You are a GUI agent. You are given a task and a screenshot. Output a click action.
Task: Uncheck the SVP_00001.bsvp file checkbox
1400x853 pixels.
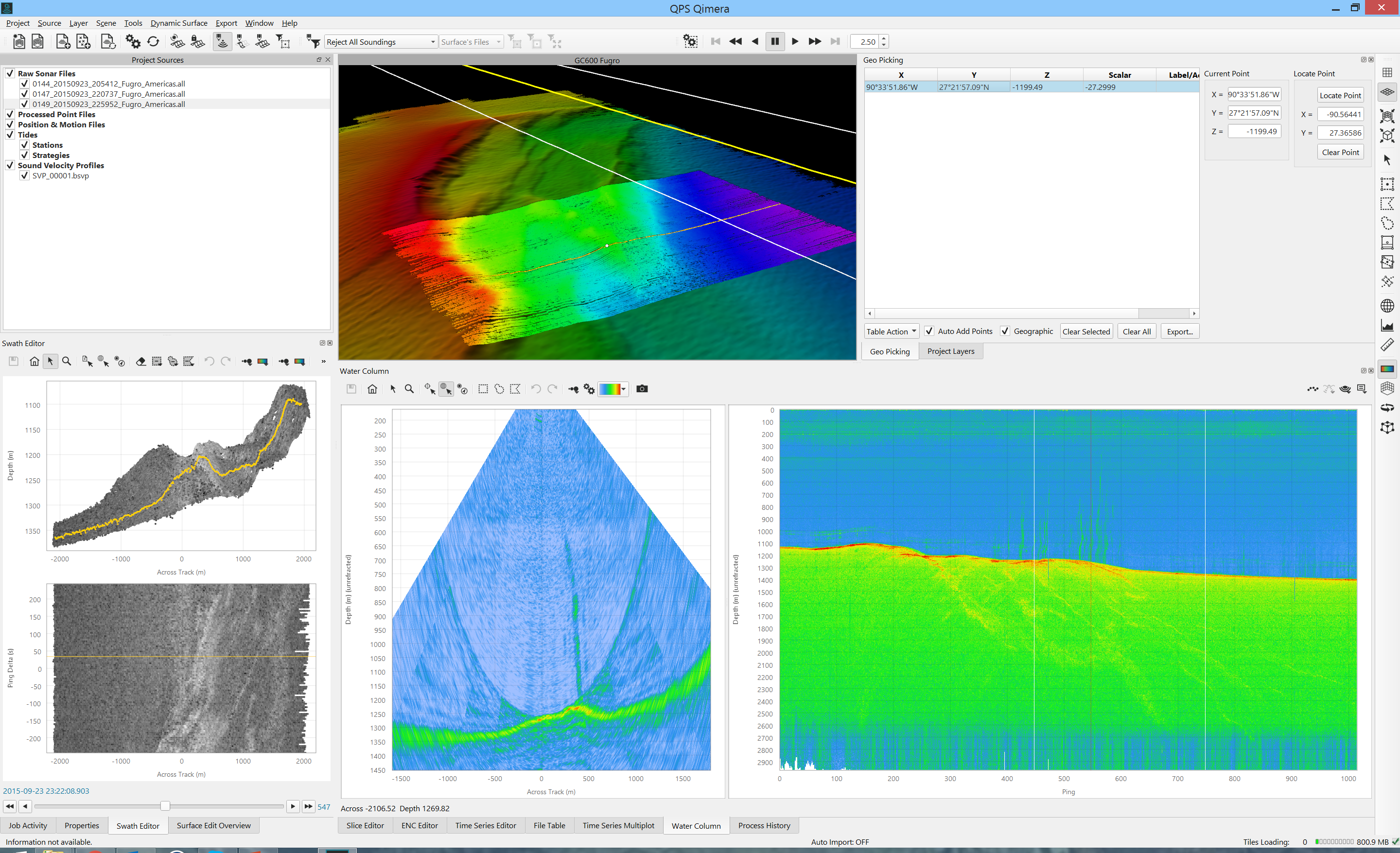click(x=24, y=175)
